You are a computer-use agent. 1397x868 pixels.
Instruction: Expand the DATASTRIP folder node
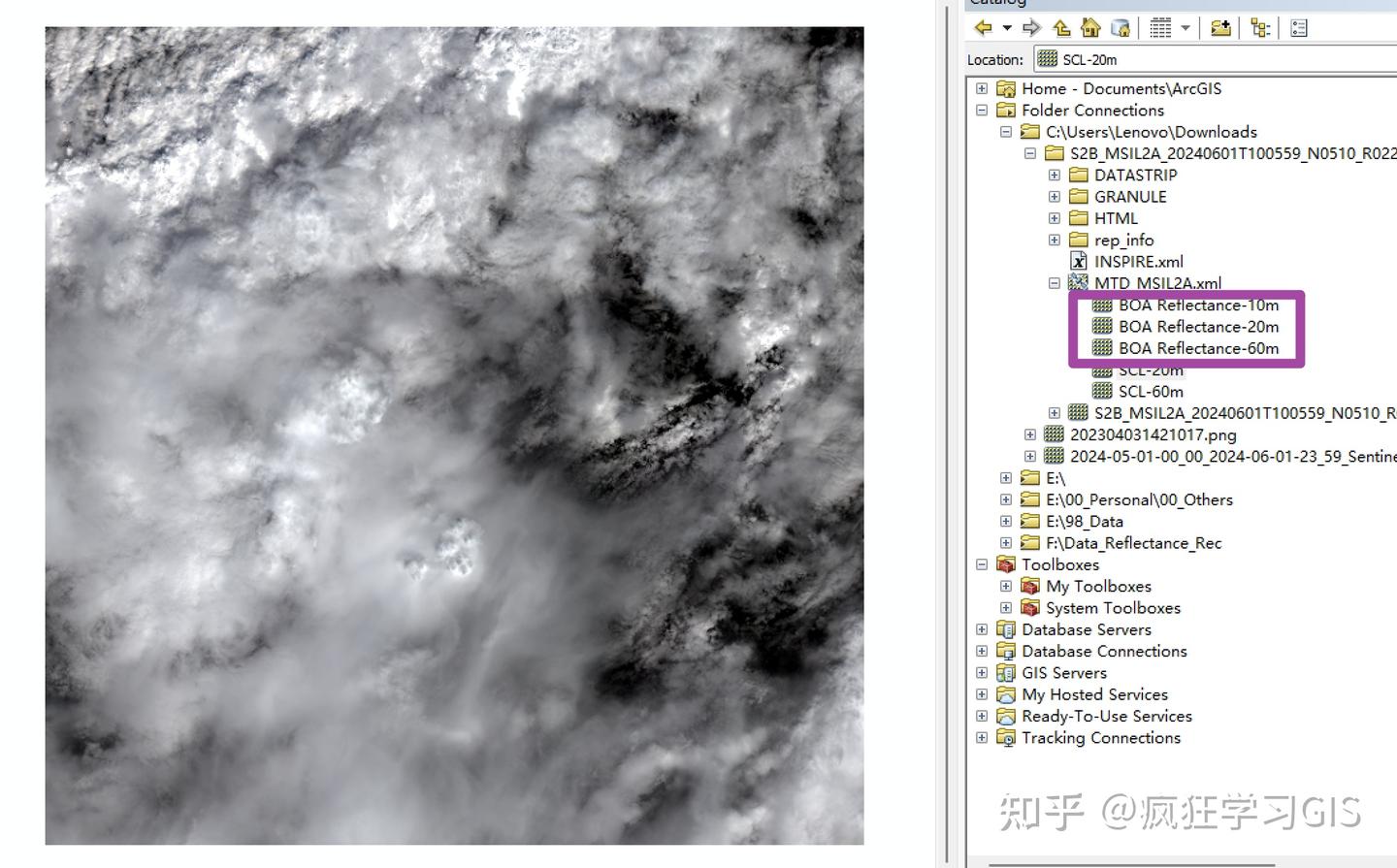pos(1055,175)
